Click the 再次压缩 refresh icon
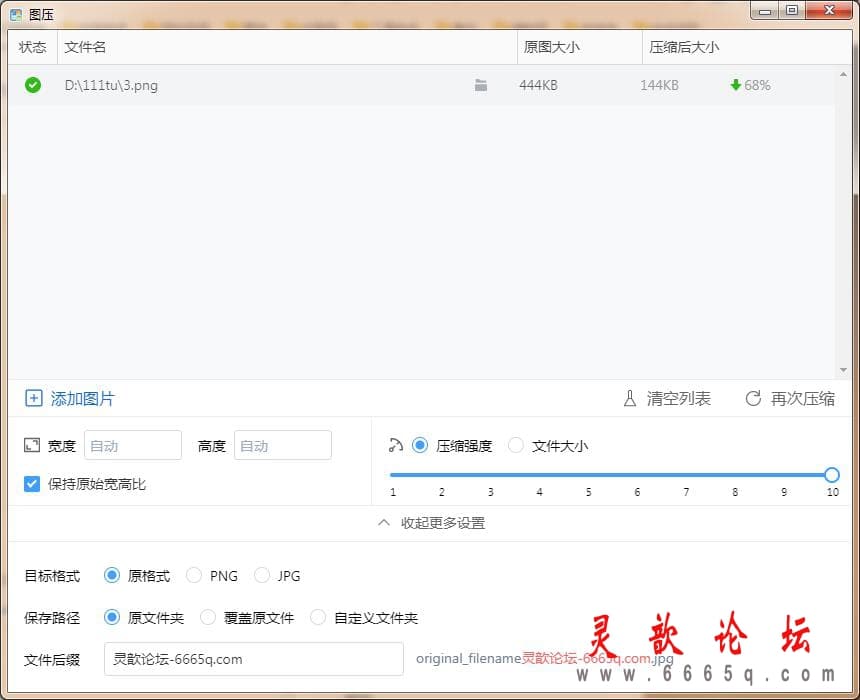The image size is (860, 700). (753, 398)
